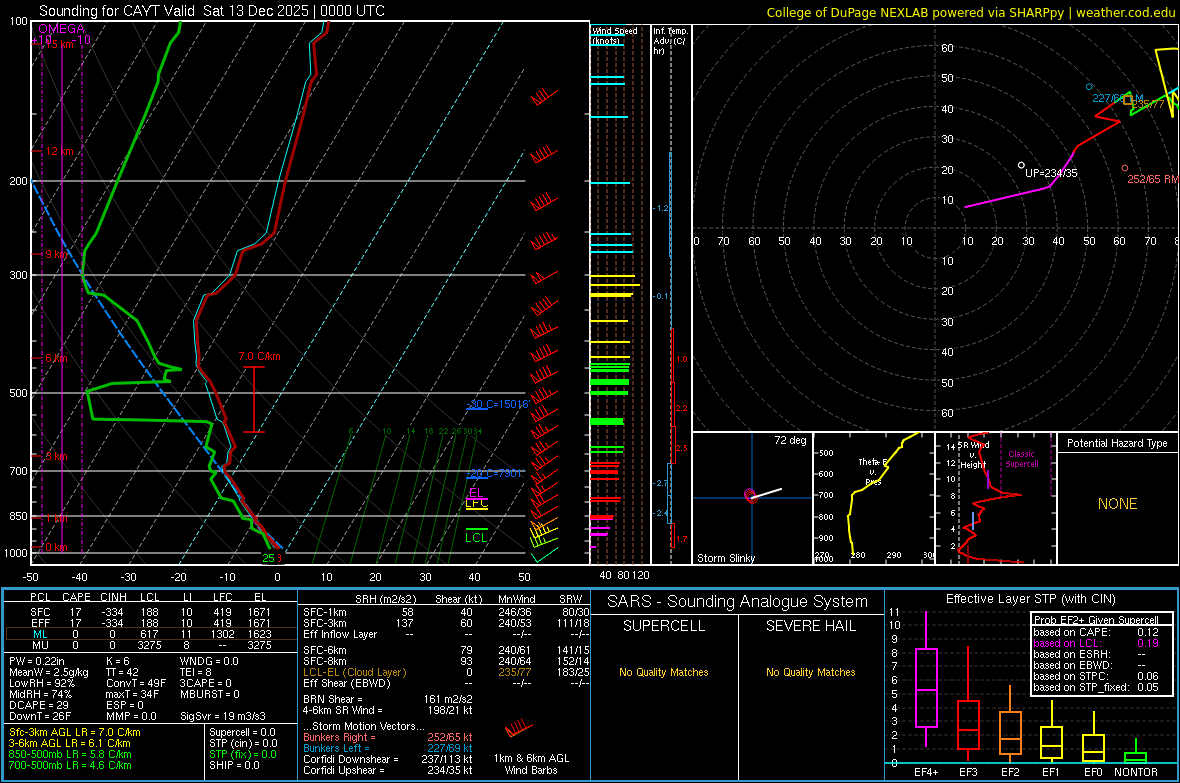The image size is (1180, 783).
Task: Select the MU parcel row
Action: click(x=151, y=645)
